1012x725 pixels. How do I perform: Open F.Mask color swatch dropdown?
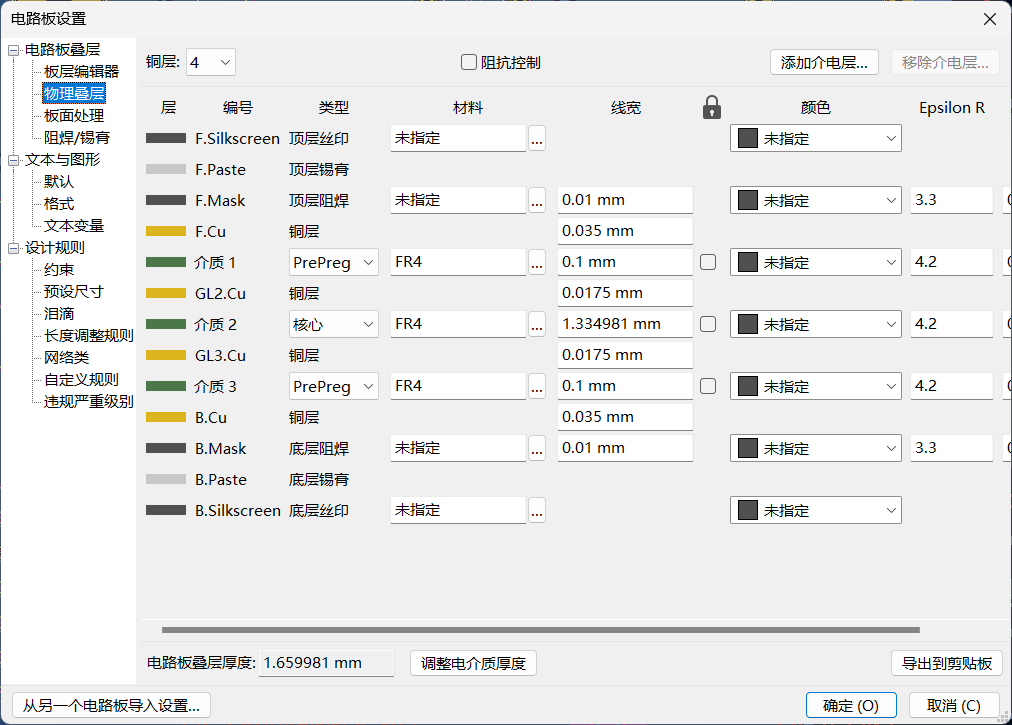(x=816, y=200)
